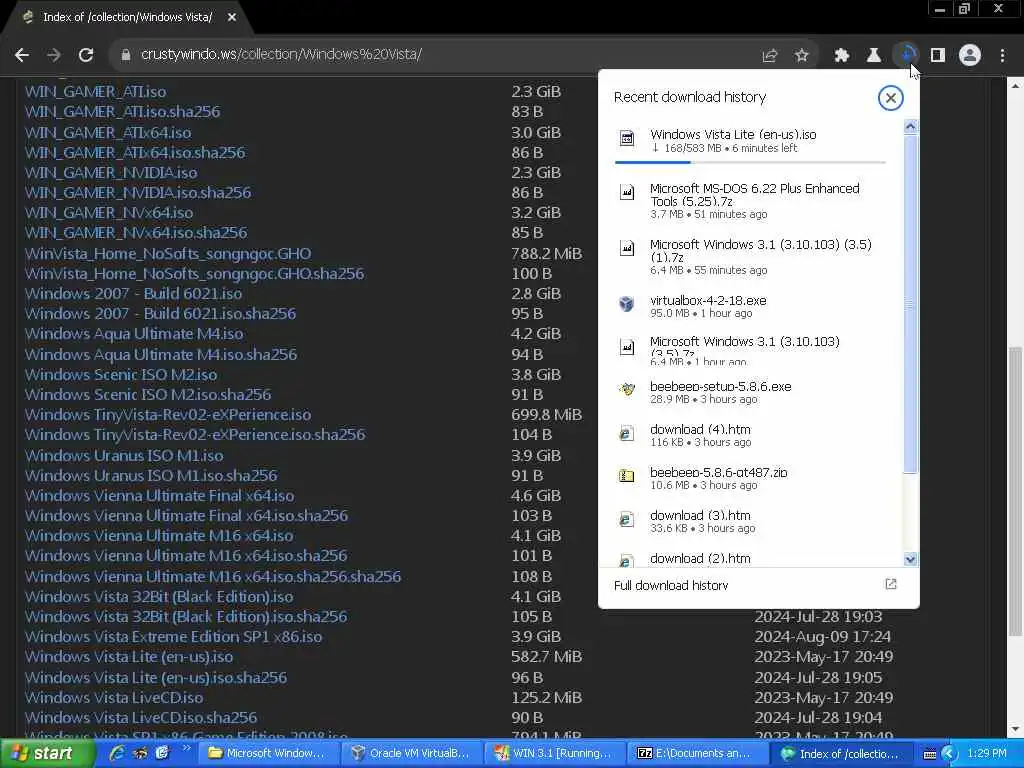Click download list scrollbar up arrow

910,127
